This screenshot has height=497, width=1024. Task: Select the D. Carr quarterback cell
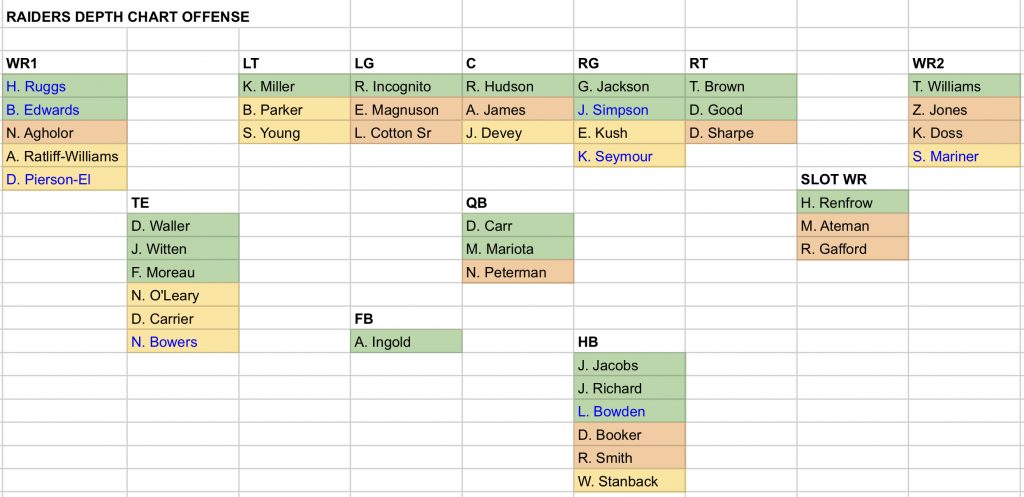(517, 226)
